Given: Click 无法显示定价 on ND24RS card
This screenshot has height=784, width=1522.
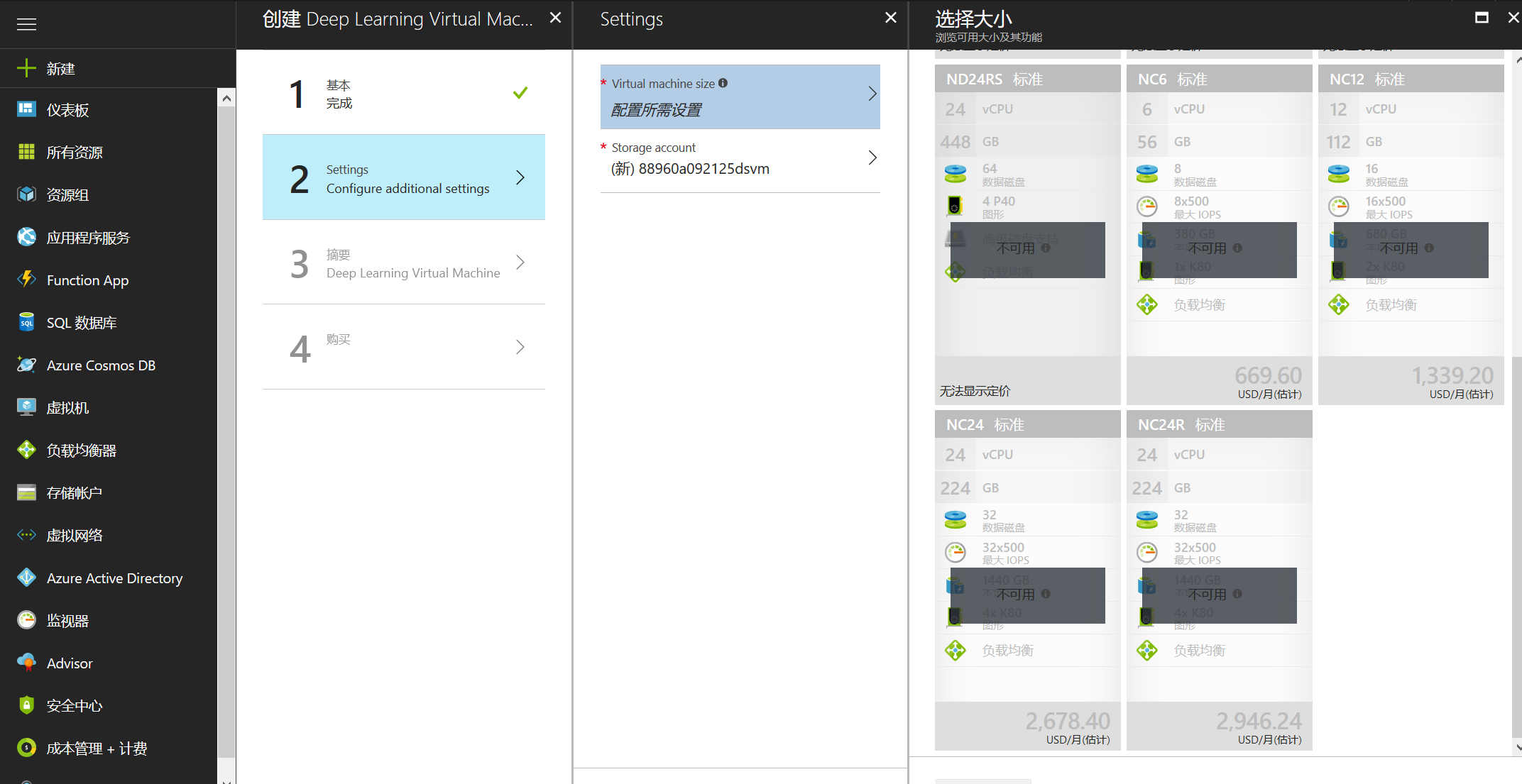Looking at the screenshot, I should click(x=975, y=391).
